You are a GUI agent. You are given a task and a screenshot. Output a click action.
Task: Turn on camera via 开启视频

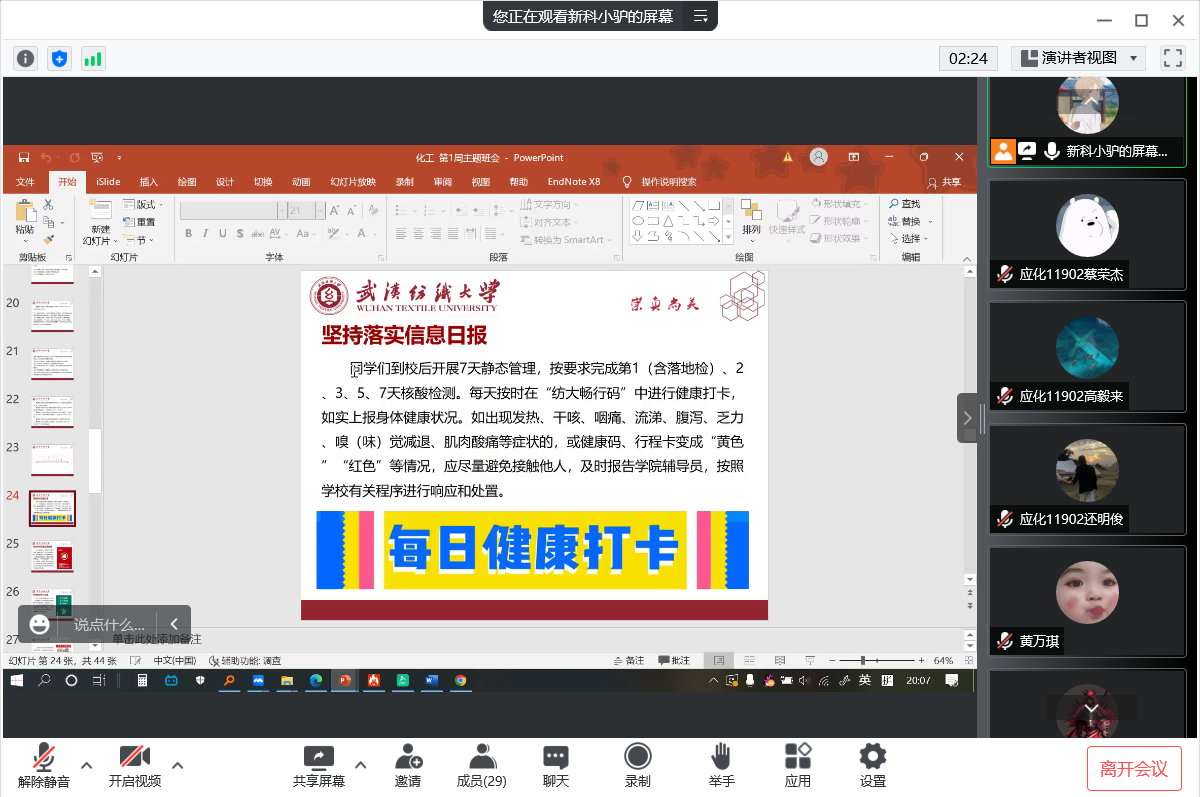click(134, 765)
